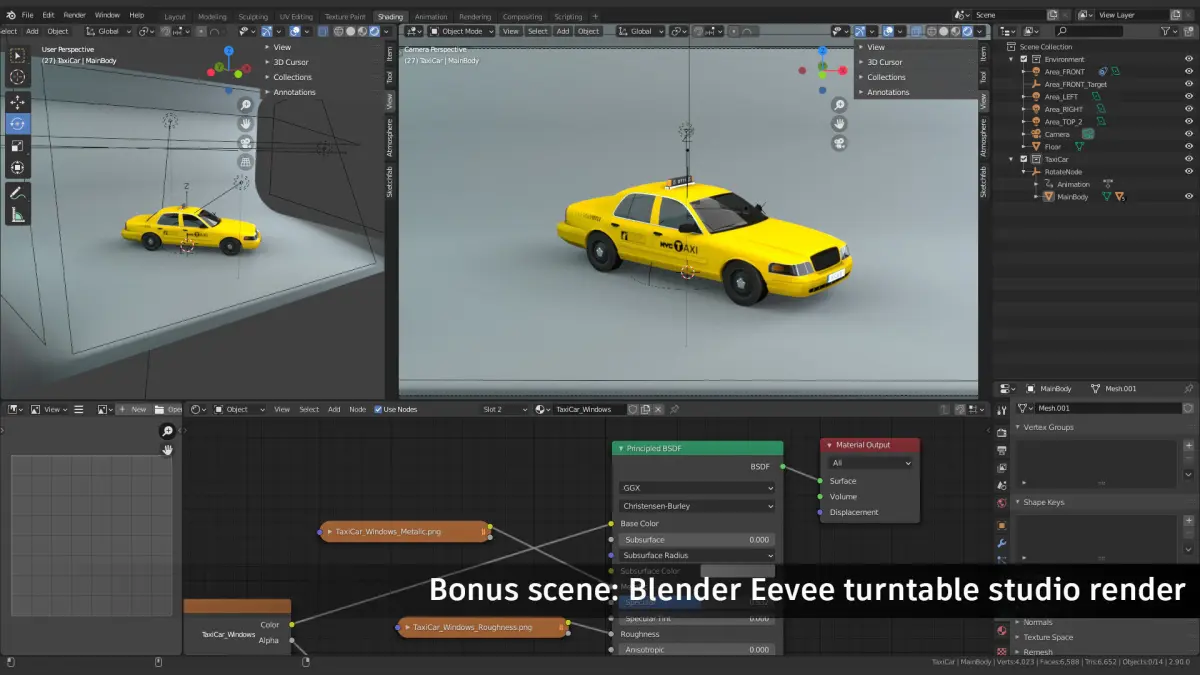The height and width of the screenshot is (675, 1200).
Task: Switch to the Animation workspace tab
Action: click(x=431, y=16)
